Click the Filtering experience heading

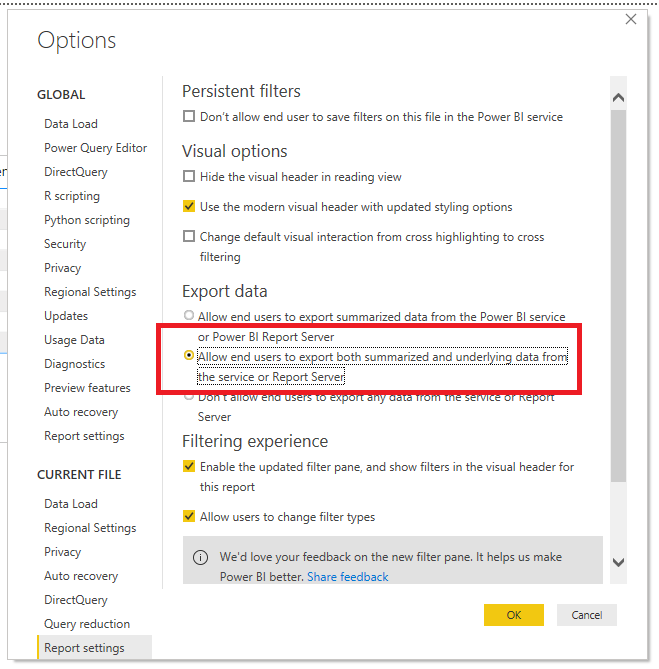pos(255,441)
